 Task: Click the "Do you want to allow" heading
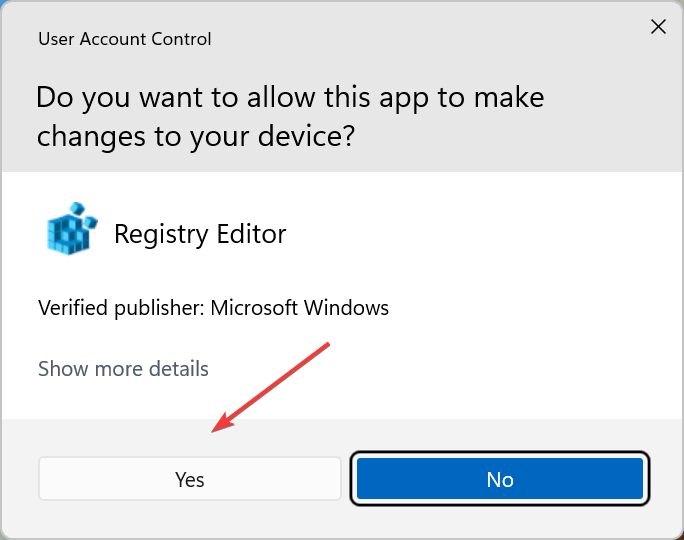click(x=290, y=98)
